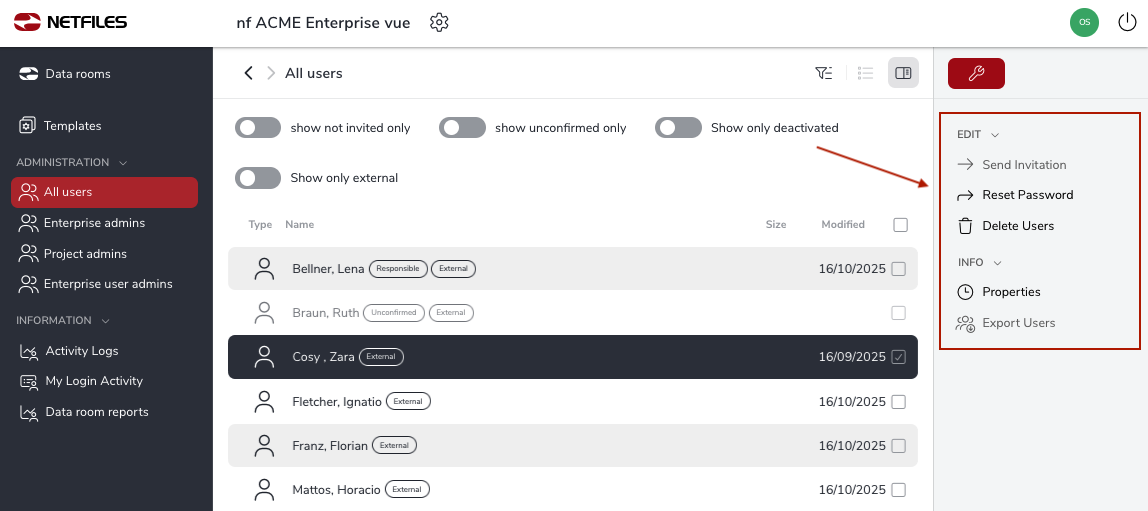Open the Data rooms link
Screen dimensions: 1148x511
pyautogui.click(x=77, y=74)
